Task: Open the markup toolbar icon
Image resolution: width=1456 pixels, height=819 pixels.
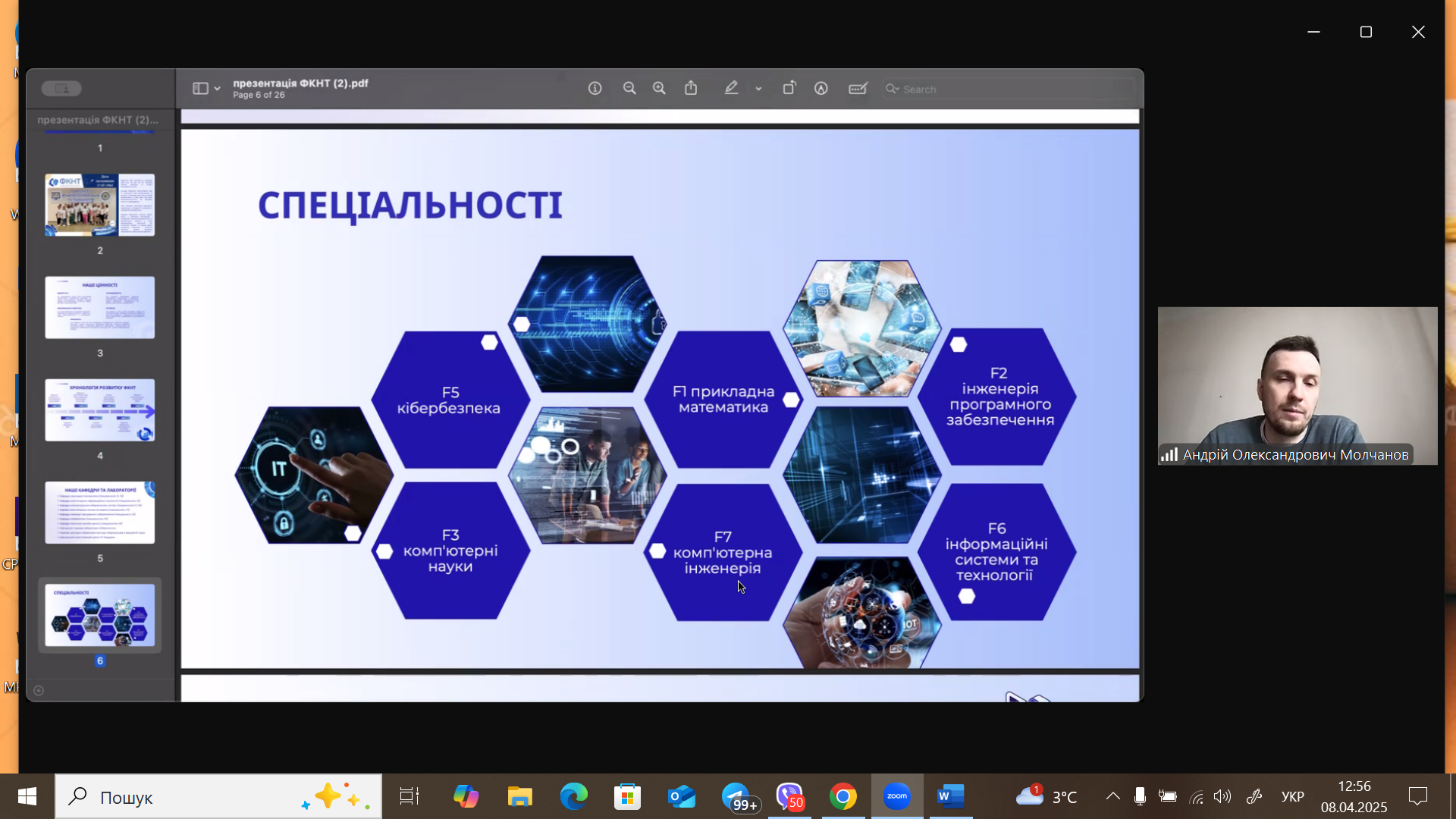Action: 821,89
